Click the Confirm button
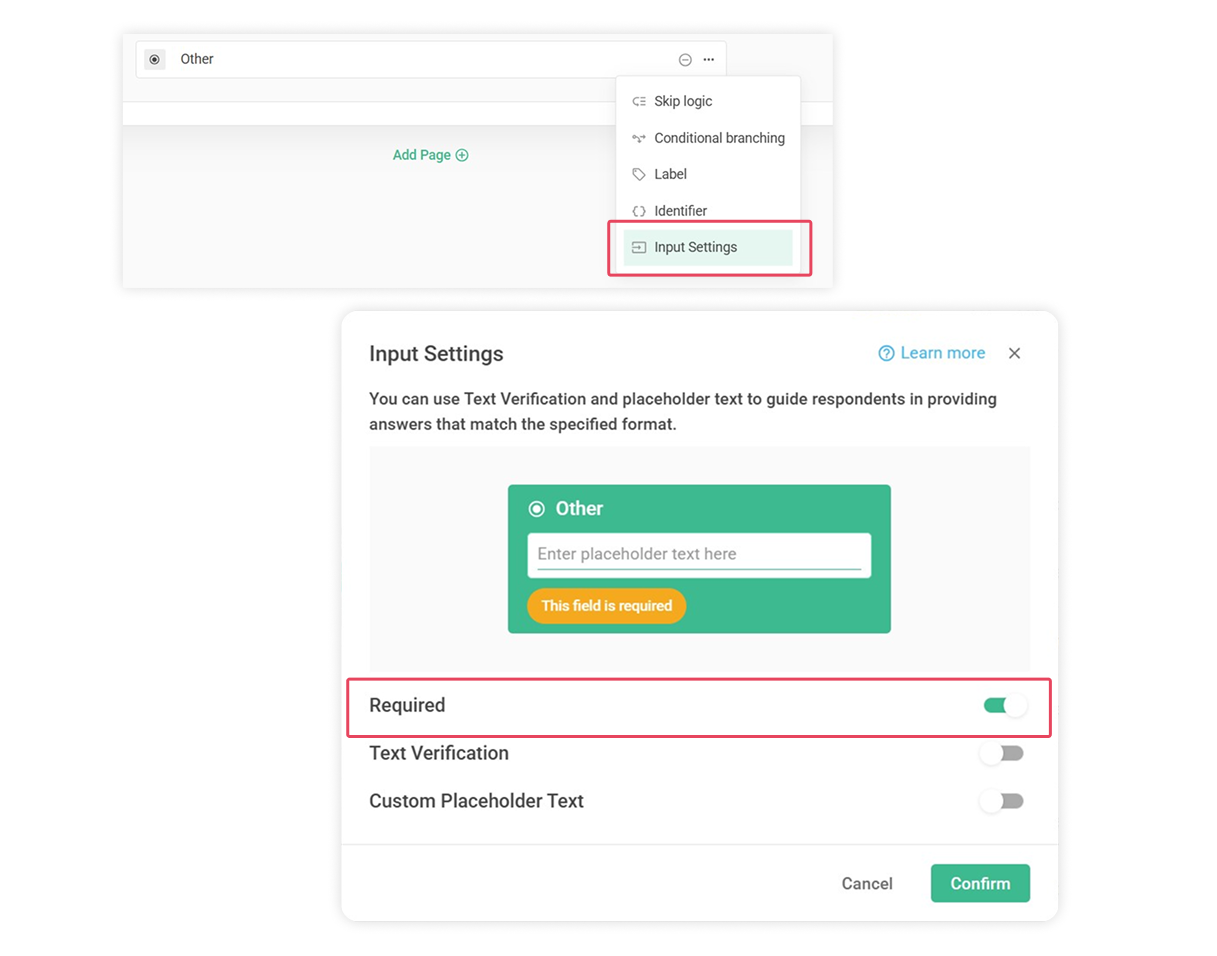1217x956 pixels. pyautogui.click(x=980, y=883)
